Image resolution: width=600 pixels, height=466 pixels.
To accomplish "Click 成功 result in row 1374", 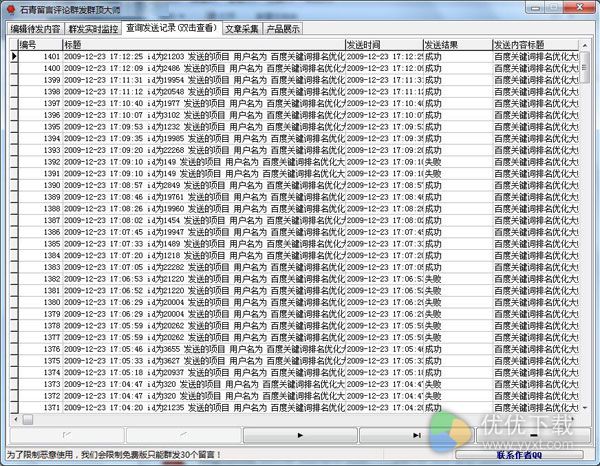I will click(433, 373).
